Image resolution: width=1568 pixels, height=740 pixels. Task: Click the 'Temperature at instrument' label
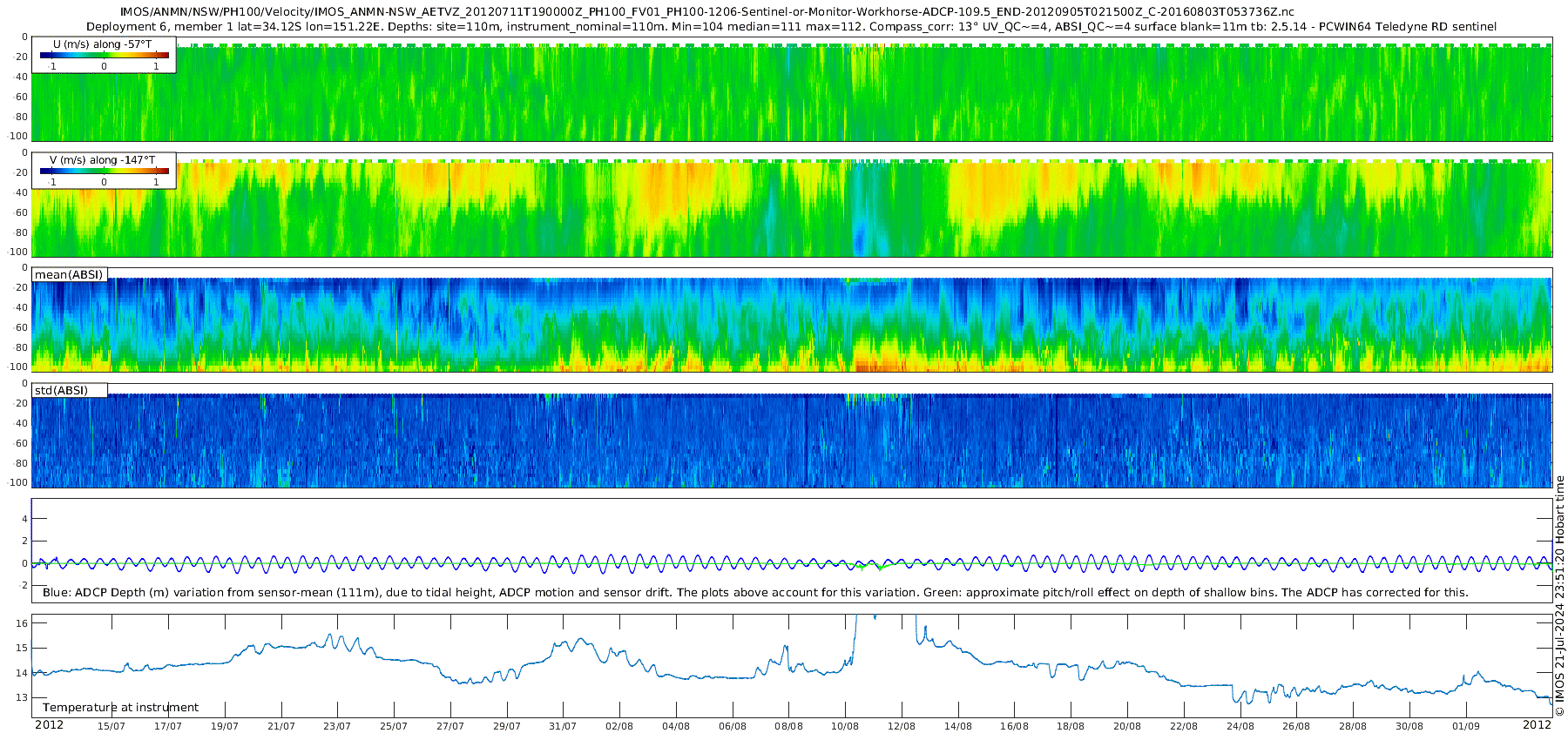120,707
